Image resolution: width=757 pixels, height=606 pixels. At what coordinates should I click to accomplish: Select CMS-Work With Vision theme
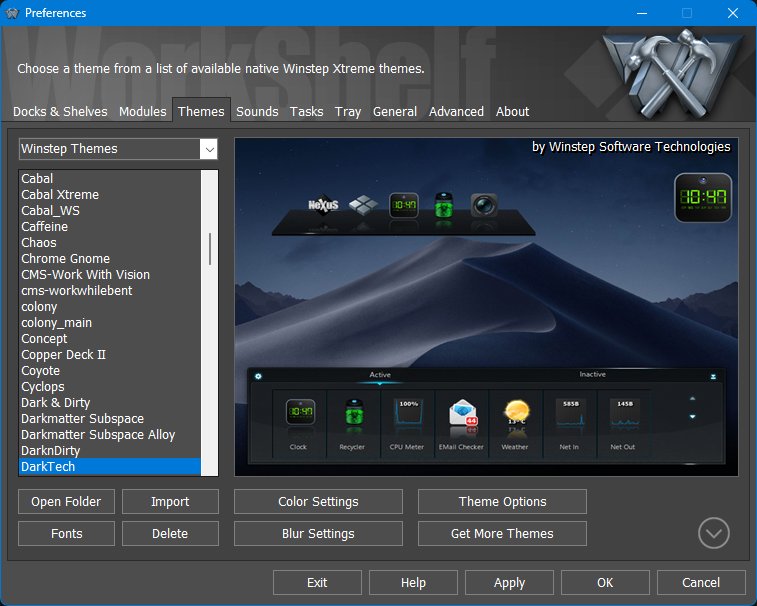click(110, 274)
